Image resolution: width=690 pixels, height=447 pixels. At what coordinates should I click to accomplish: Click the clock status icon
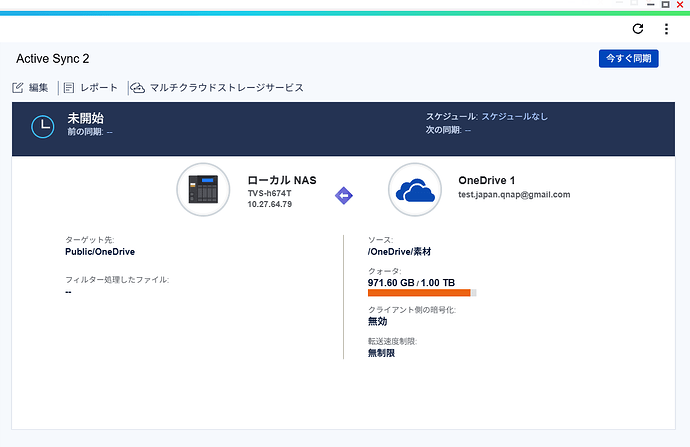[43, 125]
